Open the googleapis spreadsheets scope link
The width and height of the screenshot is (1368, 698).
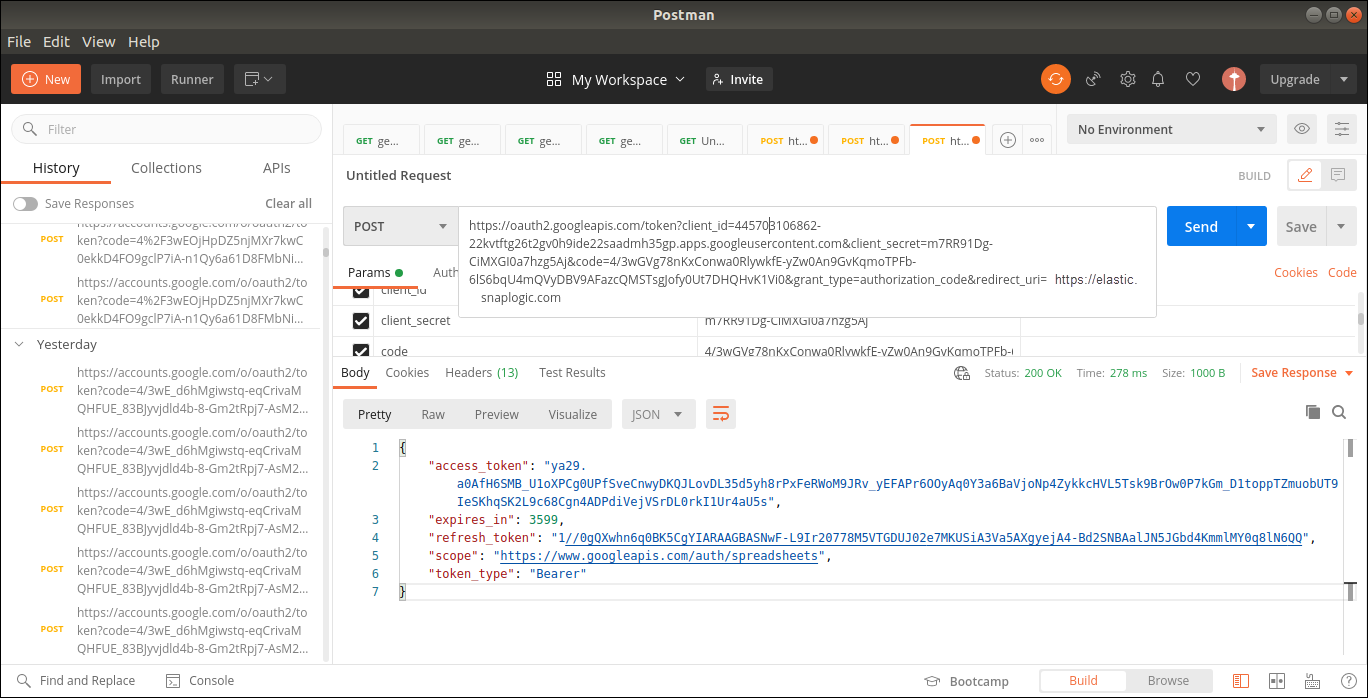(659, 556)
